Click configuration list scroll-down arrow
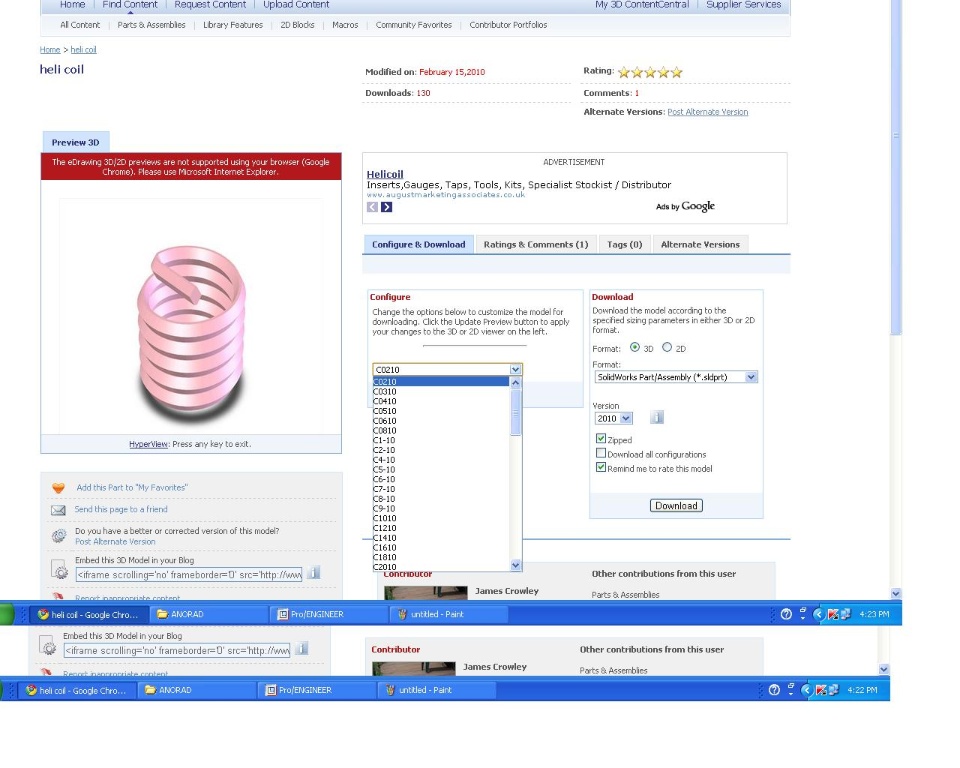This screenshot has height=768, width=960. pyautogui.click(x=516, y=565)
